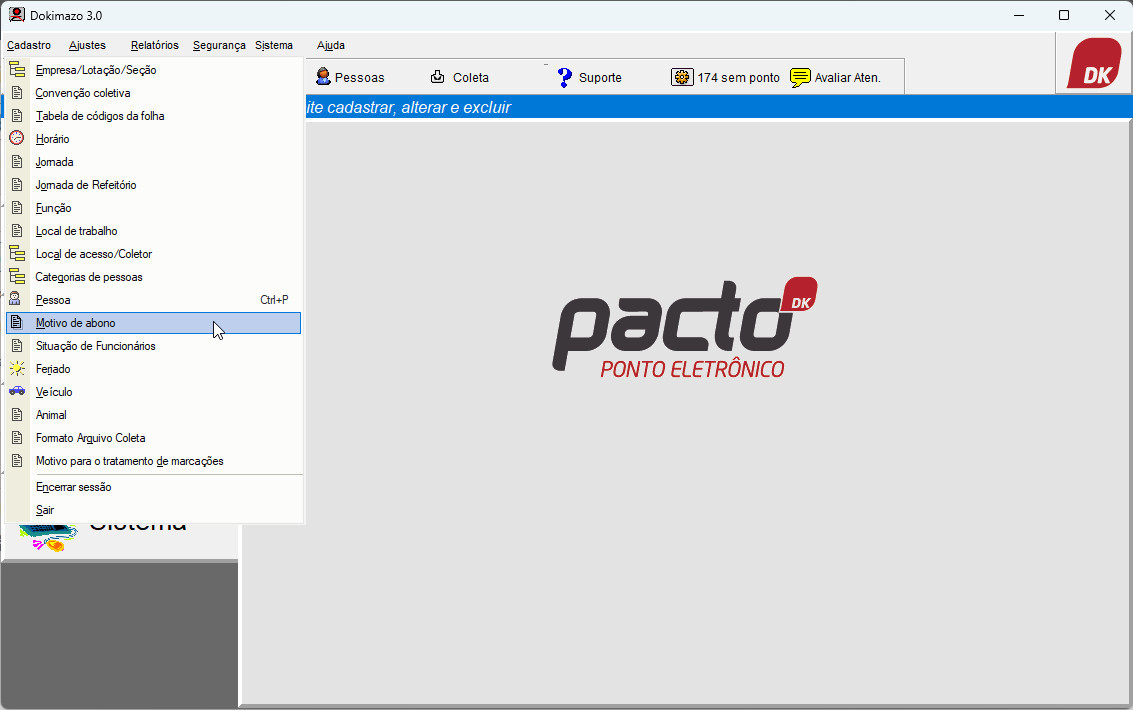Click Encerrar sessão to log out
This screenshot has height=710, width=1133.
pyautogui.click(x=74, y=487)
